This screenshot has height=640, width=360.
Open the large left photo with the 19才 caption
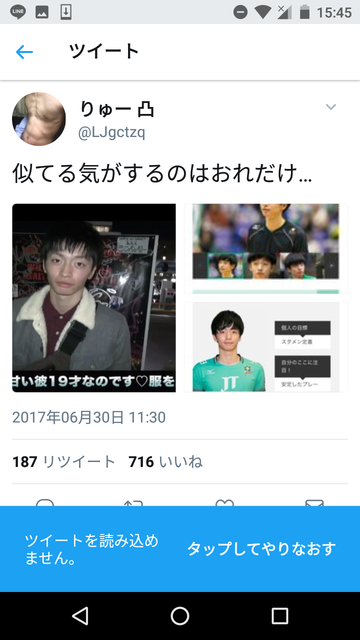click(94, 298)
